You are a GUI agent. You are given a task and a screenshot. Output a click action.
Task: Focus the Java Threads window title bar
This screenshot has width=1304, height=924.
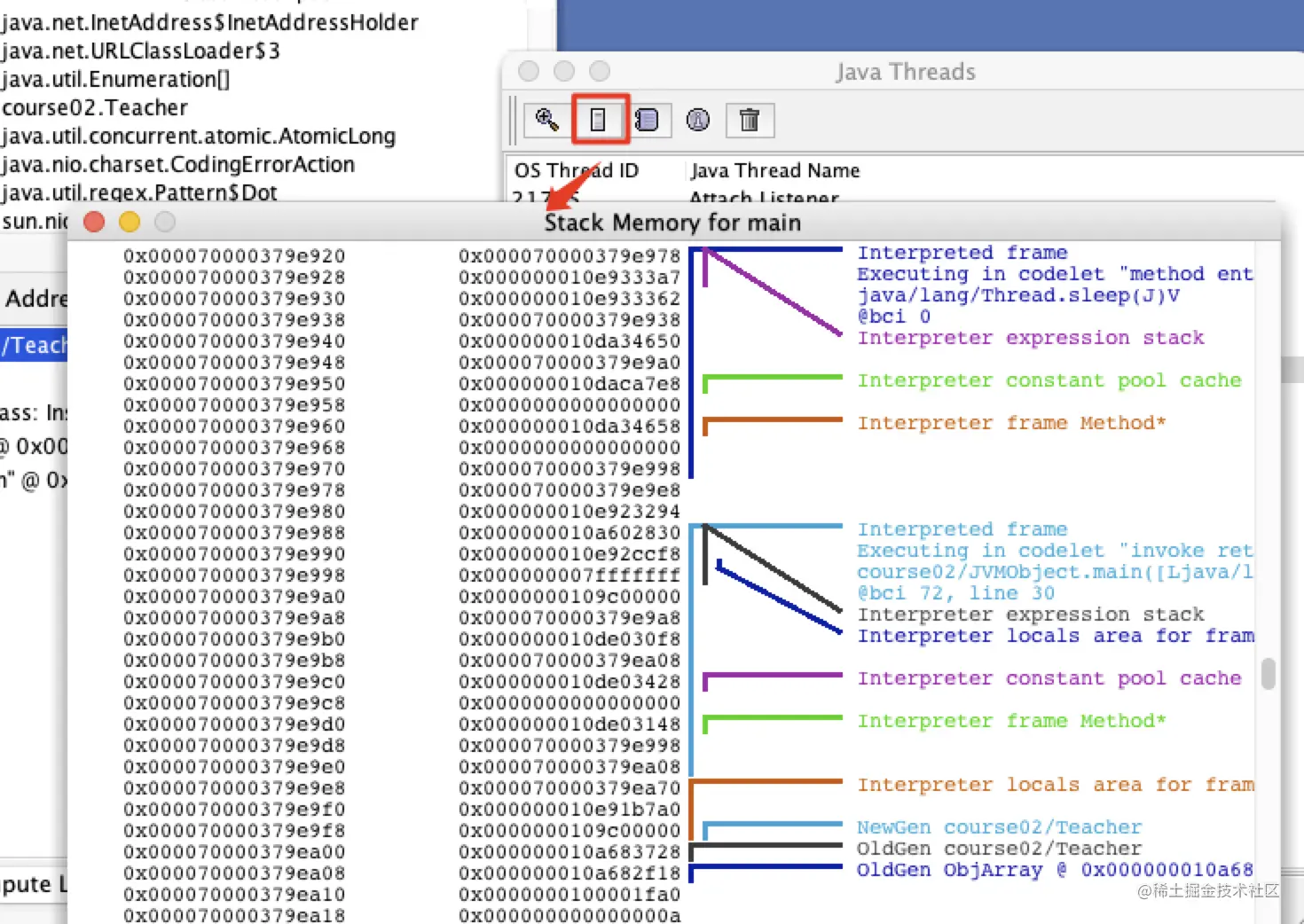pyautogui.click(x=905, y=72)
